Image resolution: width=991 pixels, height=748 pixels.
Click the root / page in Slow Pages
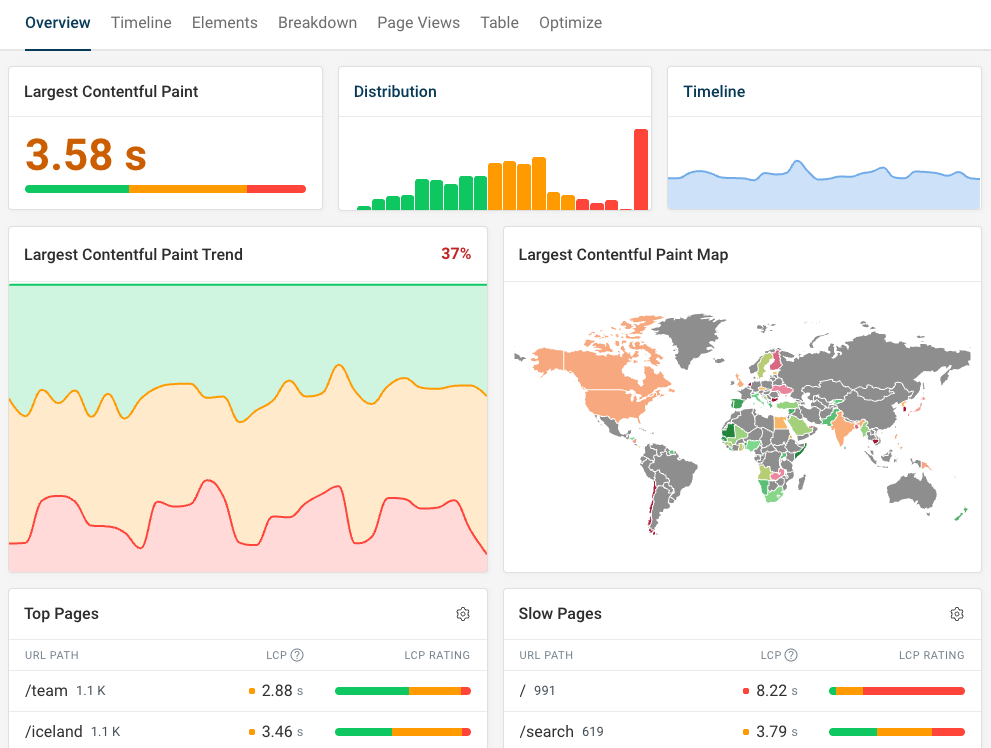pos(521,691)
